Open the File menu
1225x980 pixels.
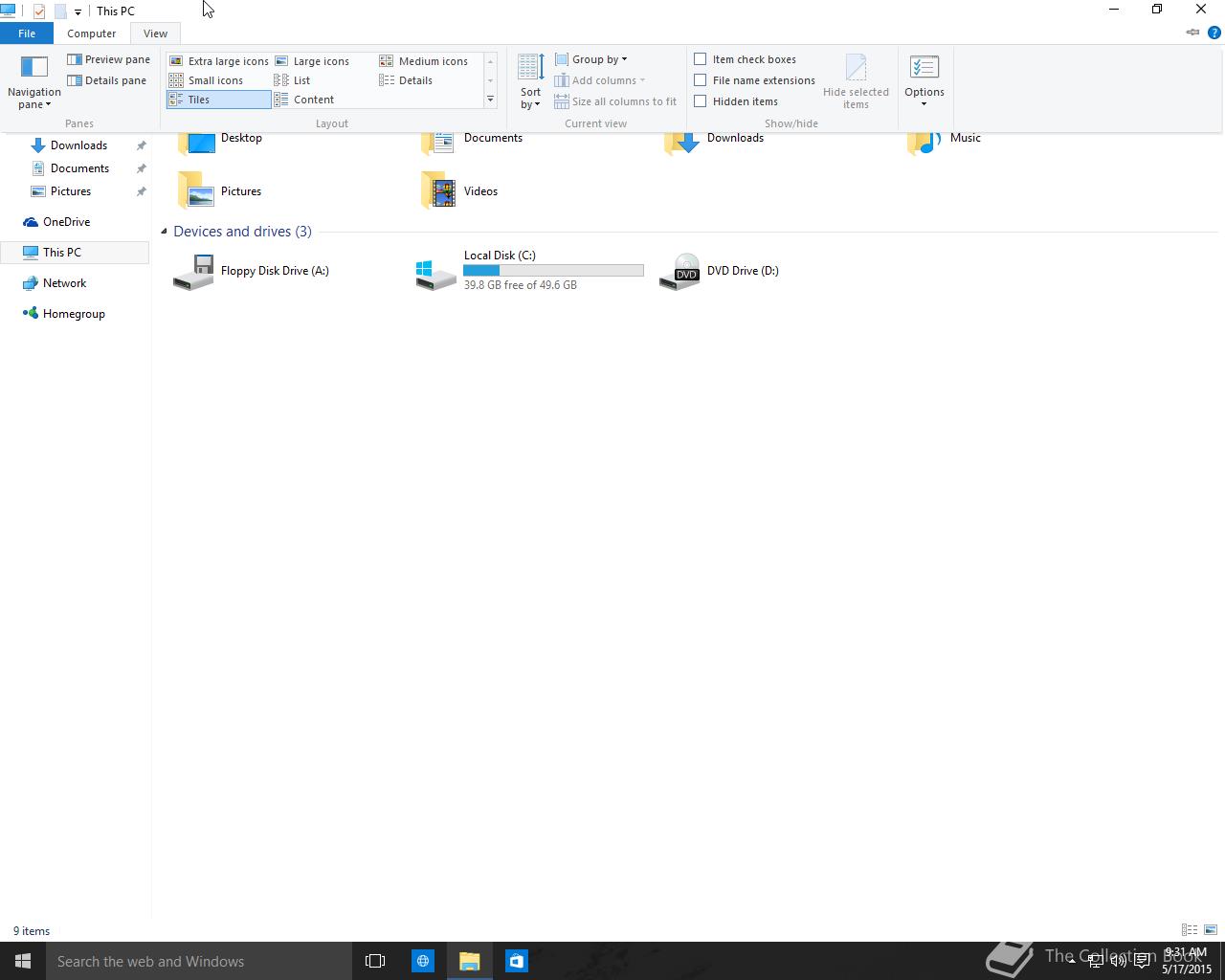pyautogui.click(x=27, y=33)
